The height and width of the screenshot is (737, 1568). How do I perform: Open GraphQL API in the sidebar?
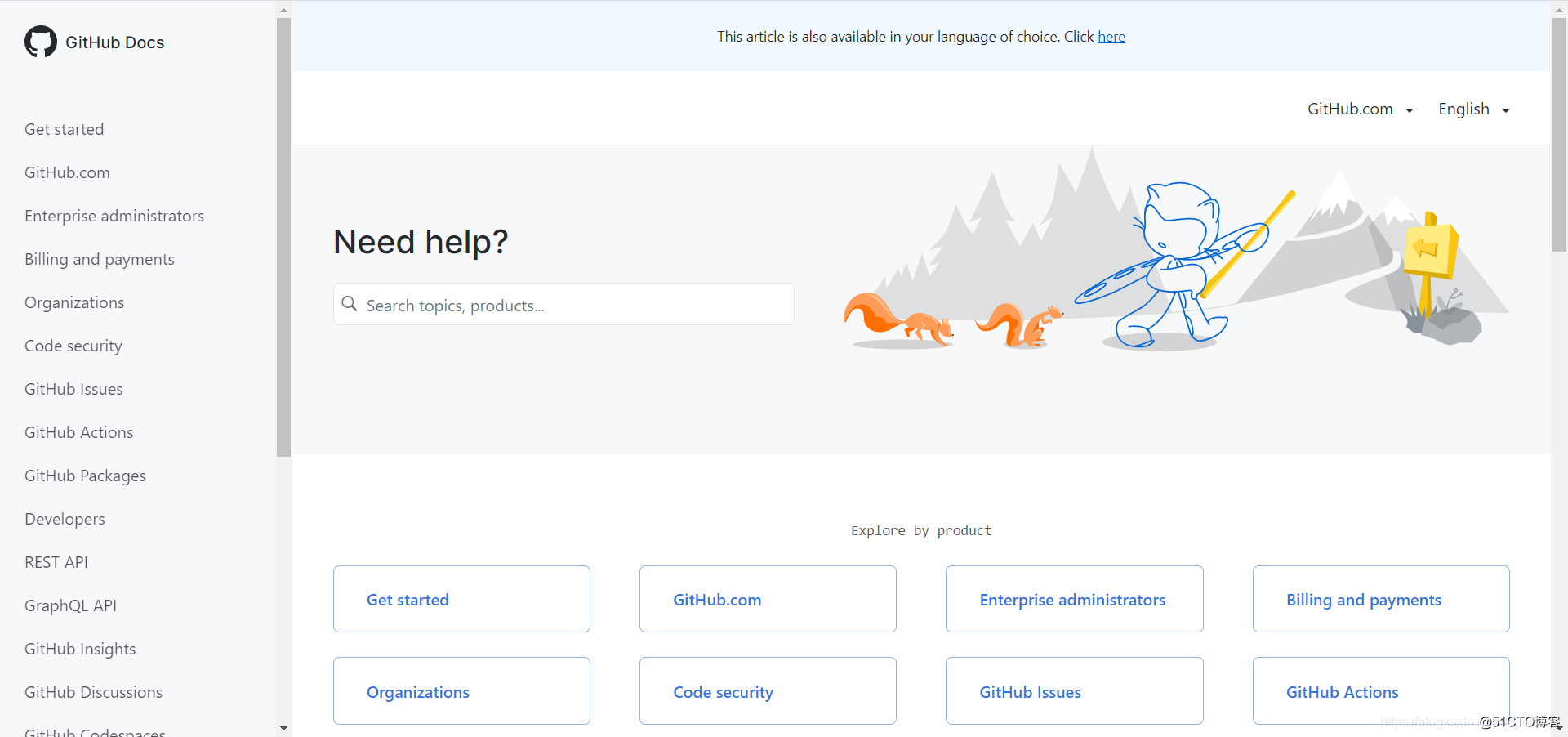pos(70,605)
